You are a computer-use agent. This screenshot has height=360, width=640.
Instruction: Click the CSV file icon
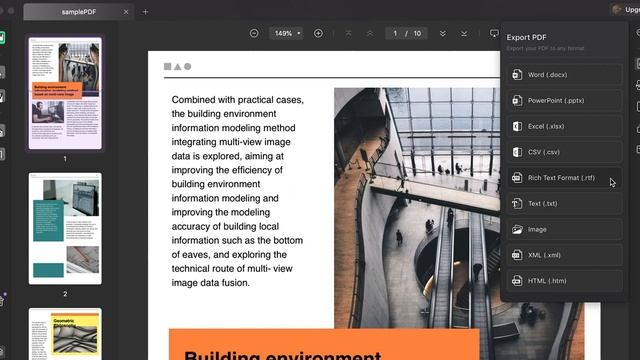(517, 152)
